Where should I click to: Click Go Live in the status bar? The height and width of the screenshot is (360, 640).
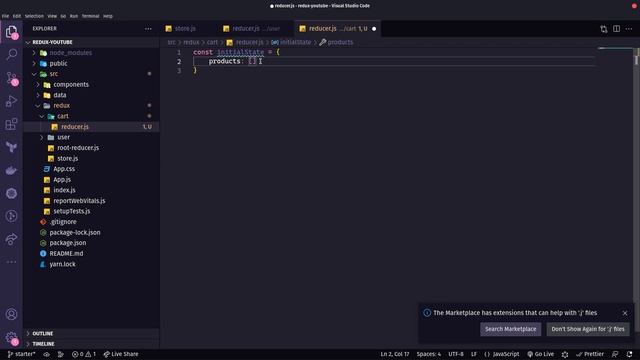(x=540, y=354)
